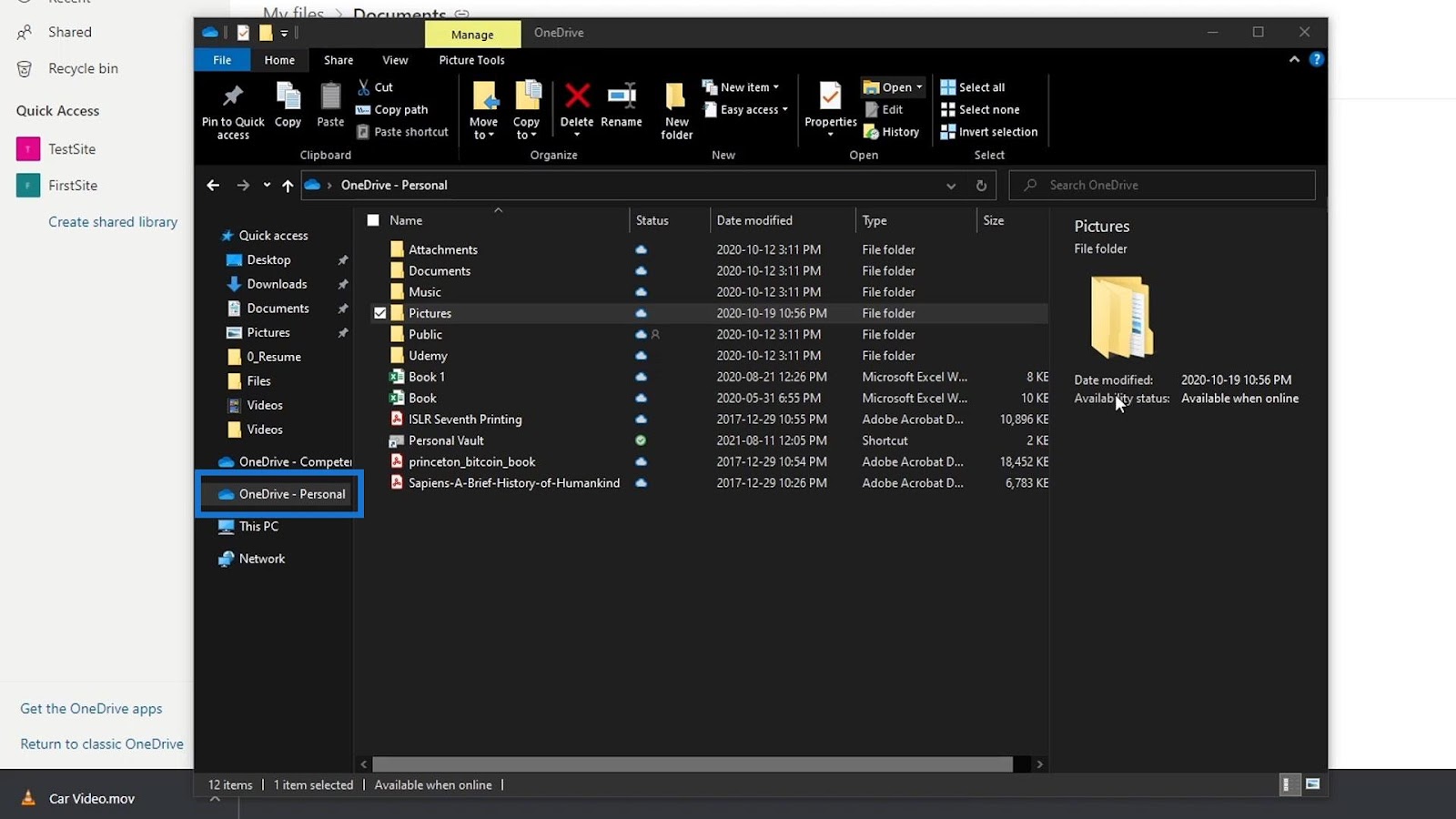The width and height of the screenshot is (1456, 819).
Task: Open the File tab
Action: click(222, 60)
